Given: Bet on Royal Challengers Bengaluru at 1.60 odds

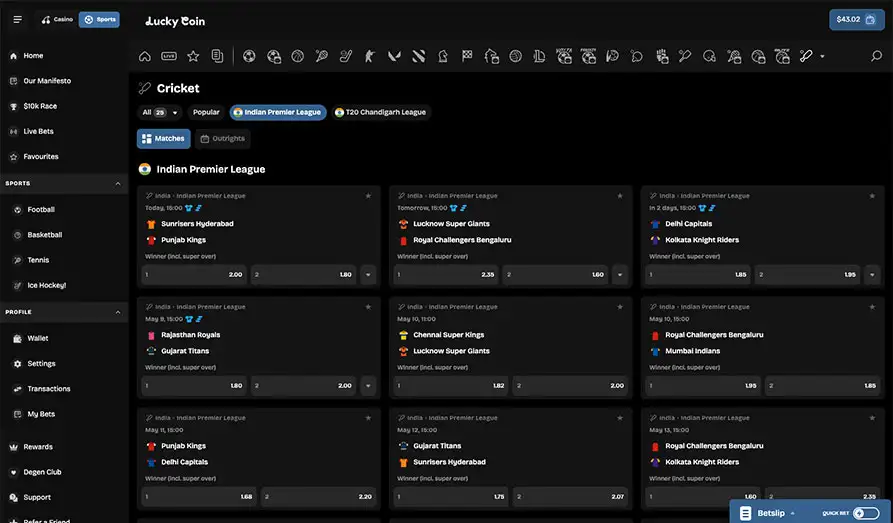Looking at the screenshot, I should pyautogui.click(x=555, y=275).
